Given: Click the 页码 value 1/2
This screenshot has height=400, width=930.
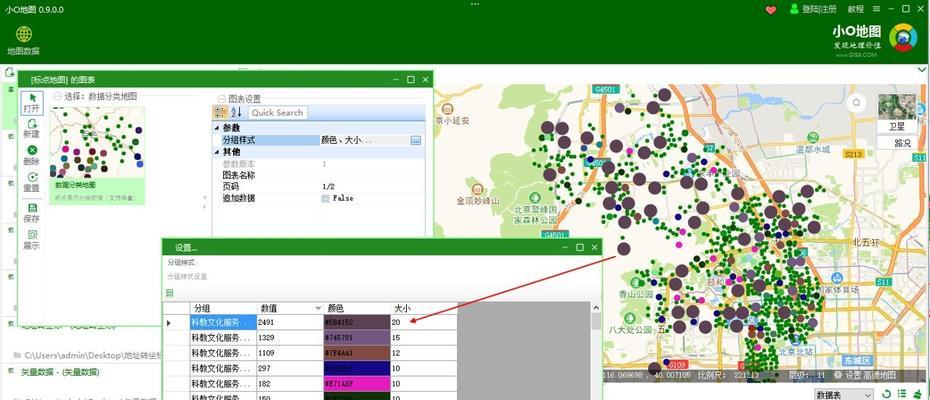Looking at the screenshot, I should tap(372, 186).
